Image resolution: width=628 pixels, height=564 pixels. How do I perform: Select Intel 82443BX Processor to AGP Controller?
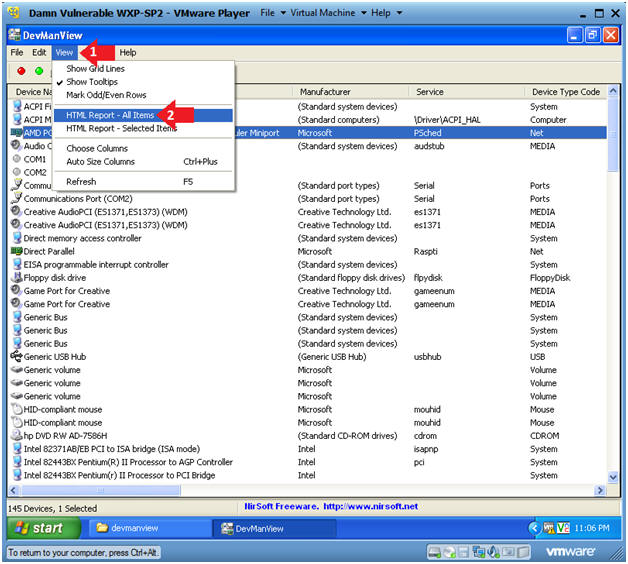coord(128,462)
